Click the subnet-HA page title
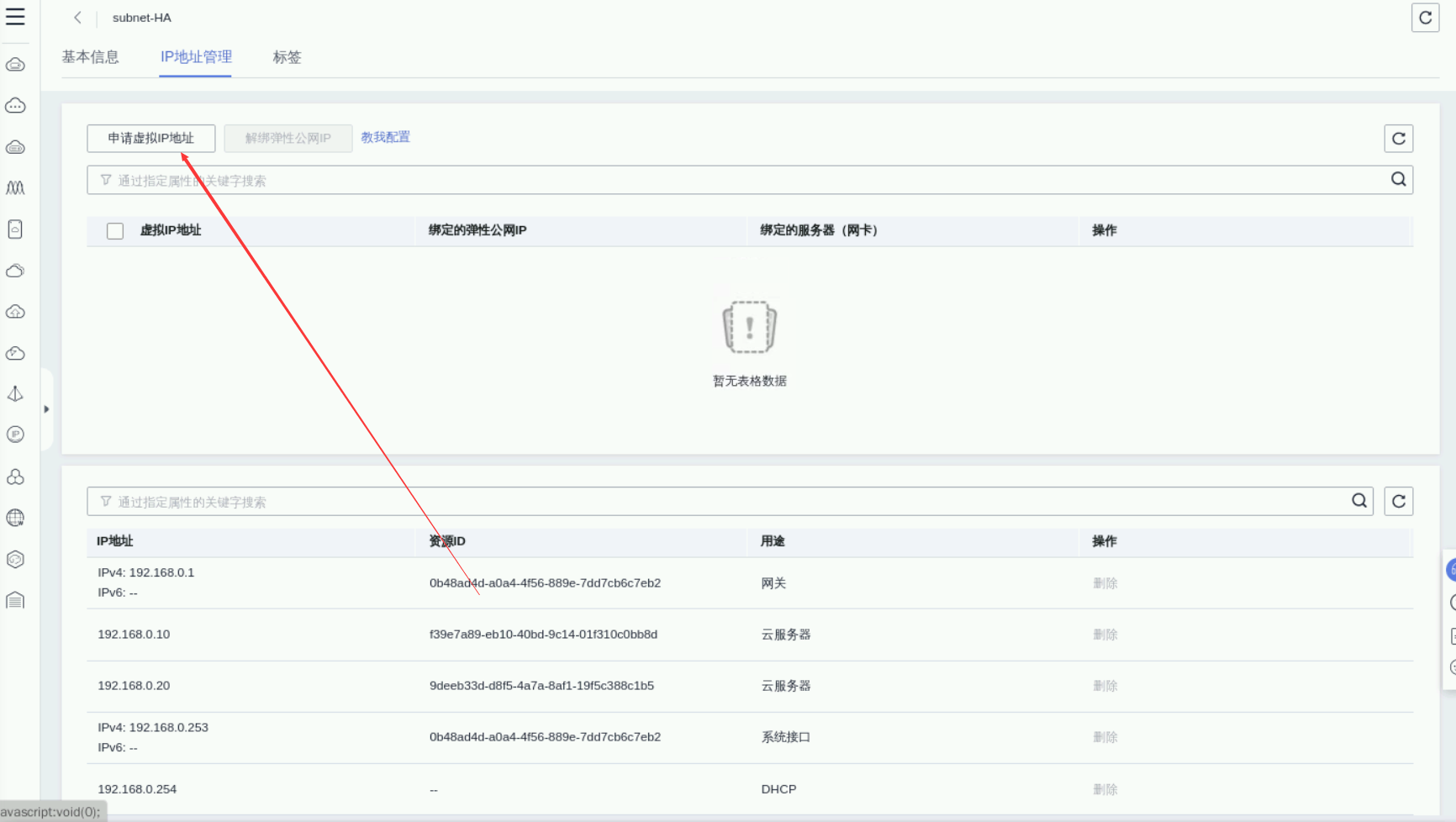This screenshot has width=1456, height=822. 142,18
